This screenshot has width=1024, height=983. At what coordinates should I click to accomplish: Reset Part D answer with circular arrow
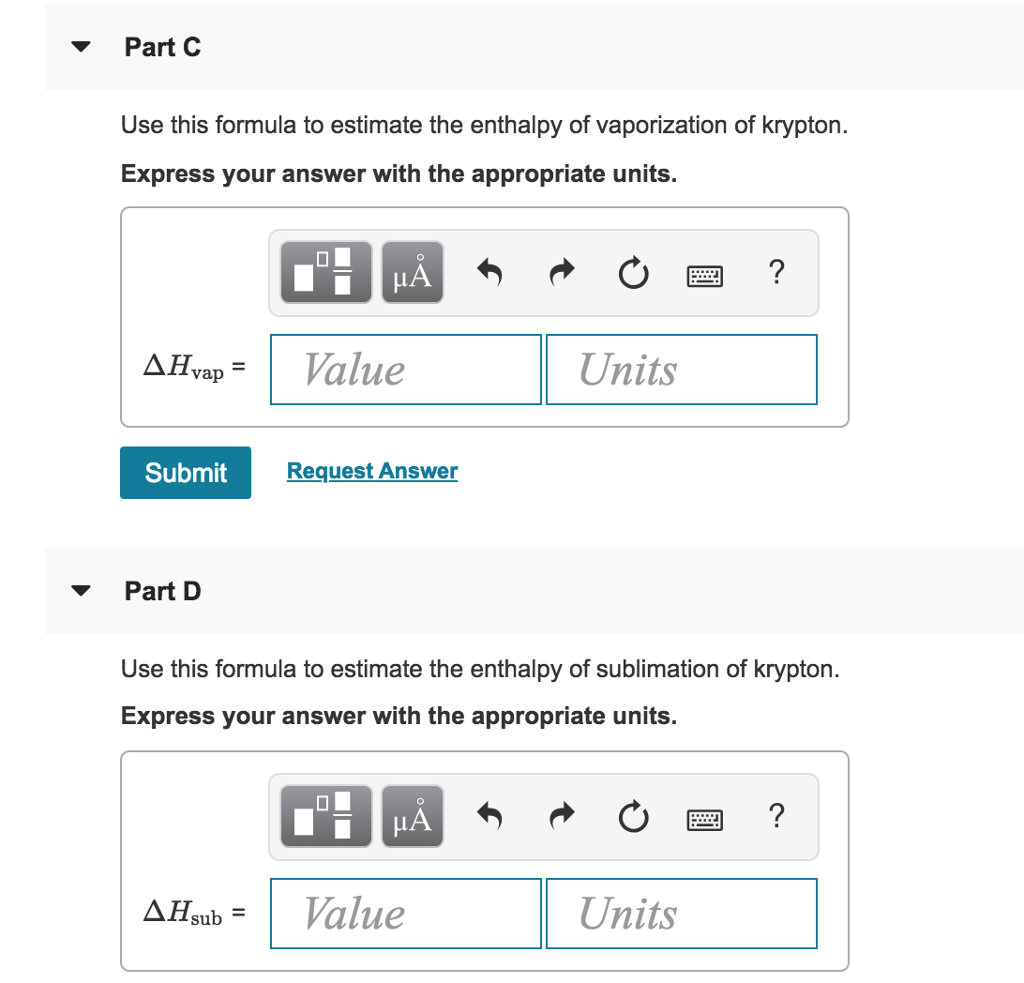point(633,817)
